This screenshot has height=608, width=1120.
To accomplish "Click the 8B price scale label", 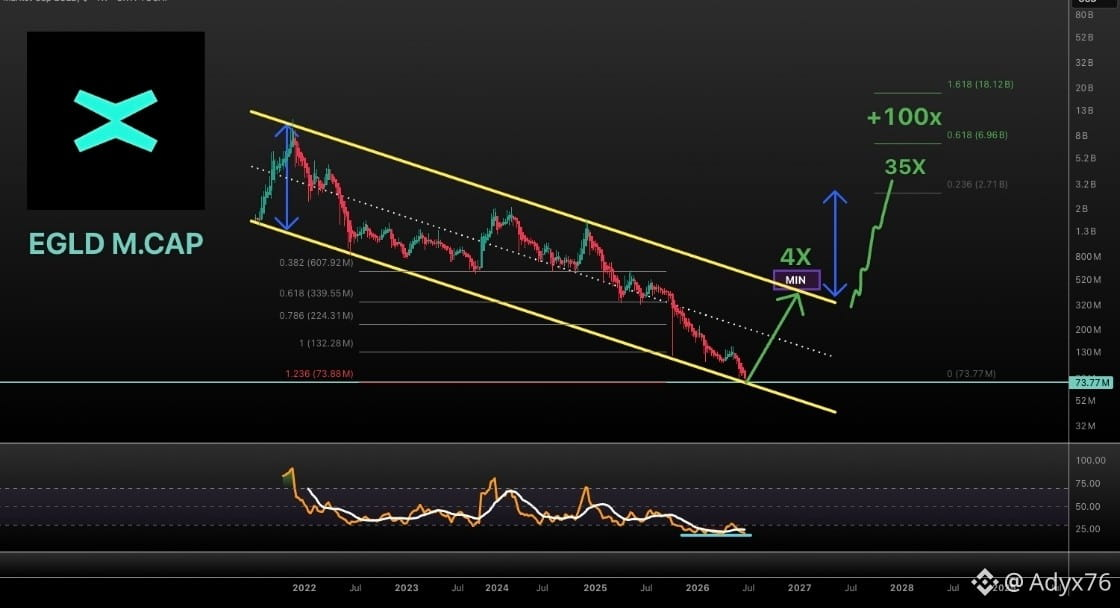I will click(1081, 136).
